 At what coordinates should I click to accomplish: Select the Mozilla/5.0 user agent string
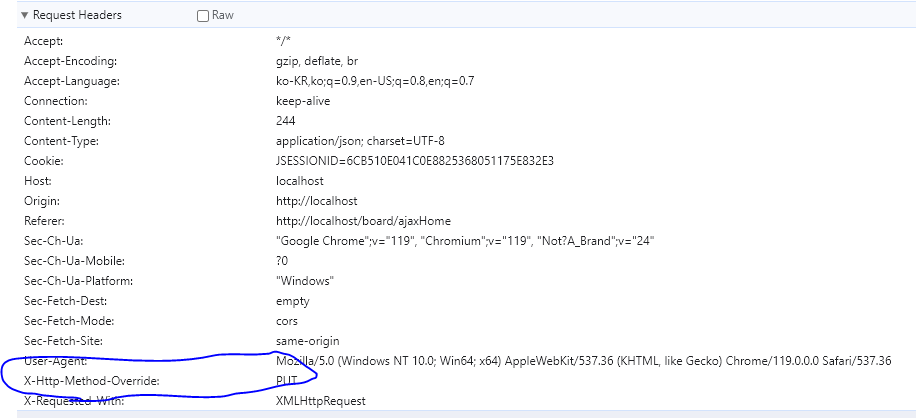[584, 361]
